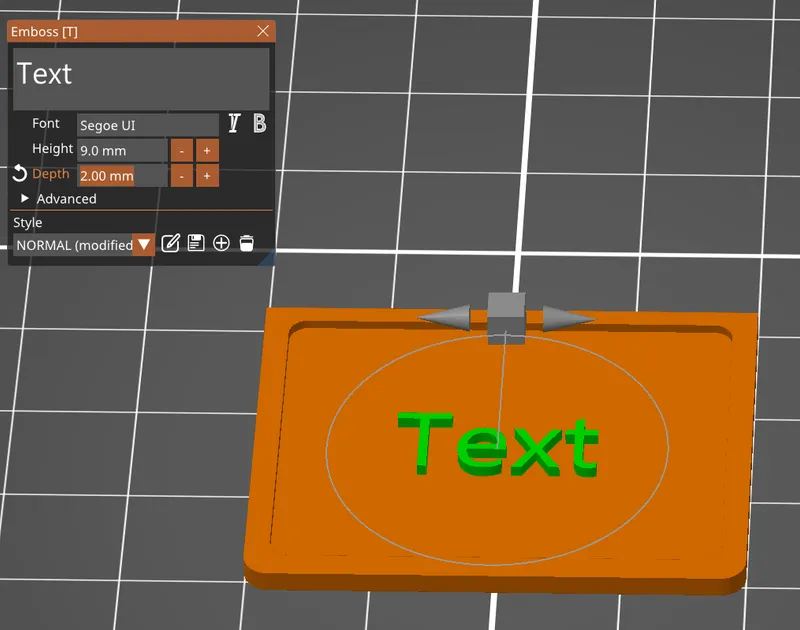Decrease Depth with the minus button
Viewport: 800px width, 630px height.
[182, 176]
